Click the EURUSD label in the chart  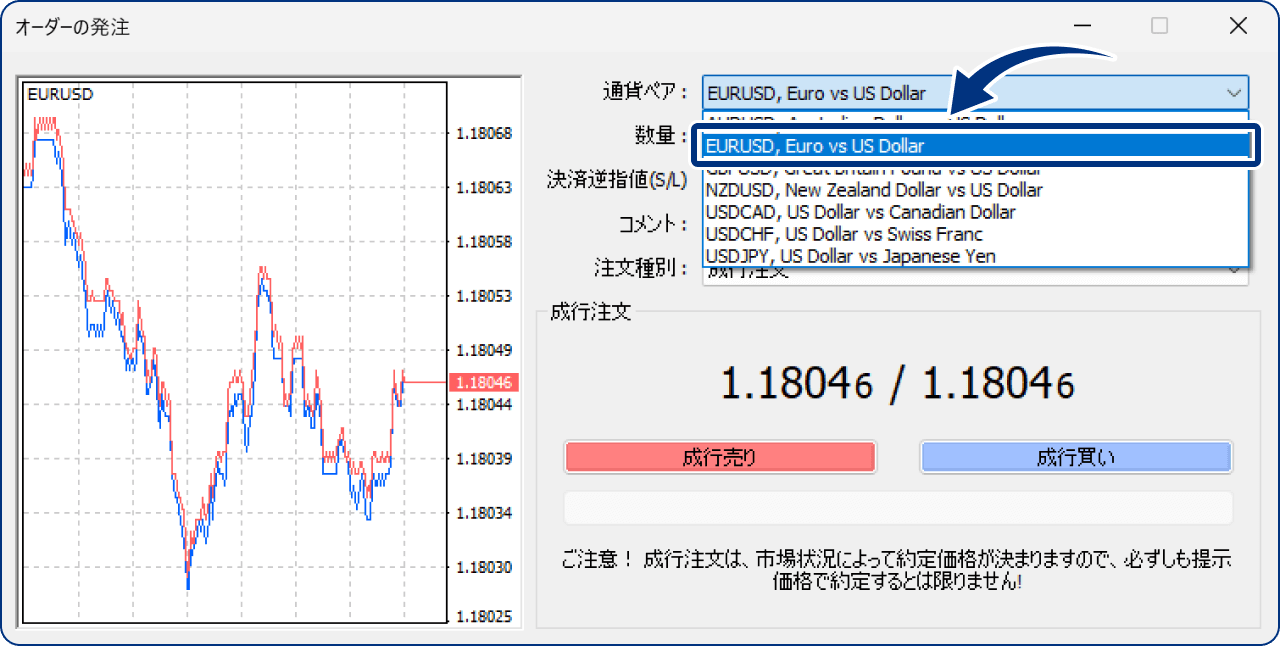click(x=60, y=95)
